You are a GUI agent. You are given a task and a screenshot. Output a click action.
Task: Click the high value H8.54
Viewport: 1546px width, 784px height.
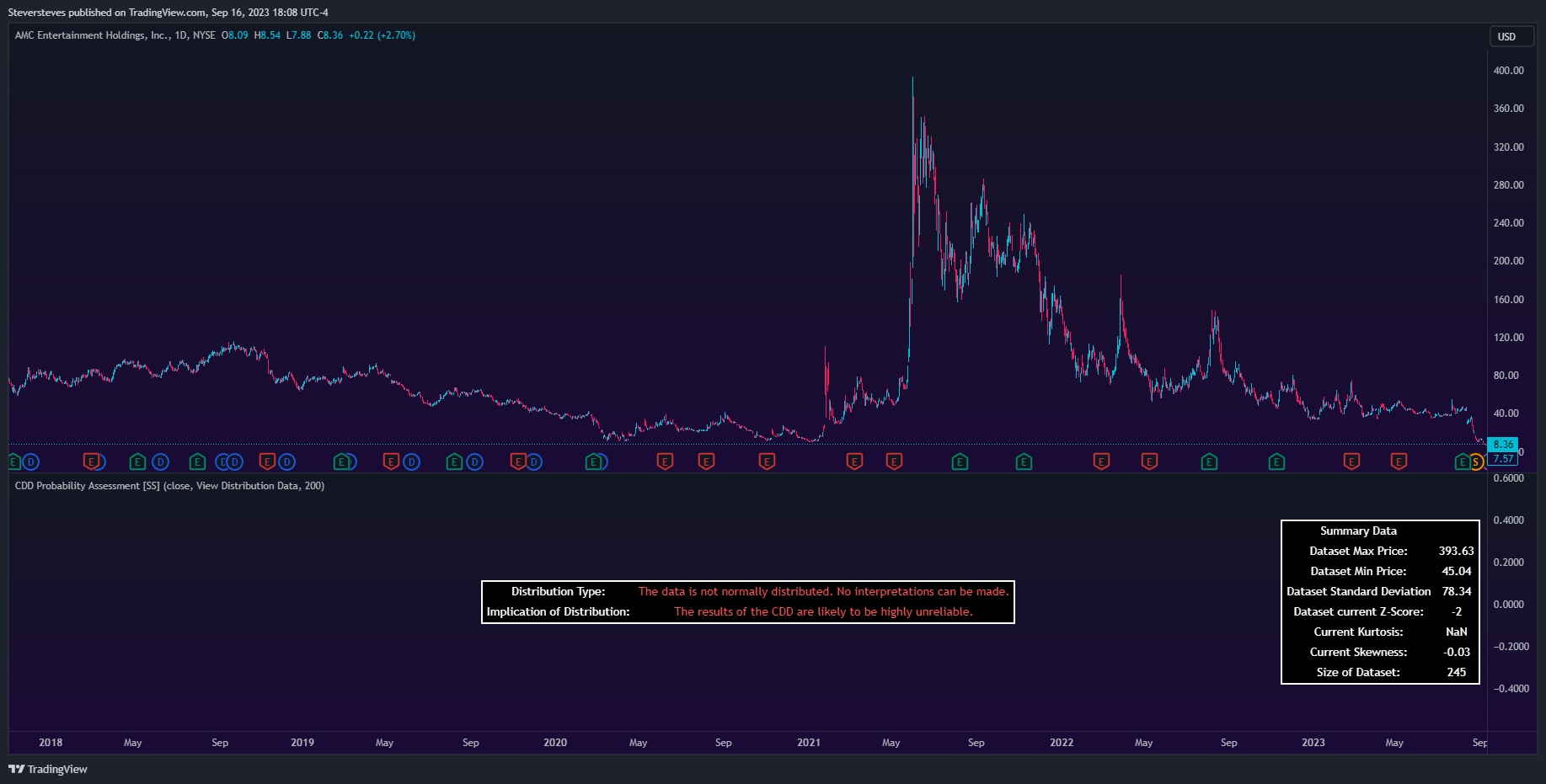tap(268, 35)
